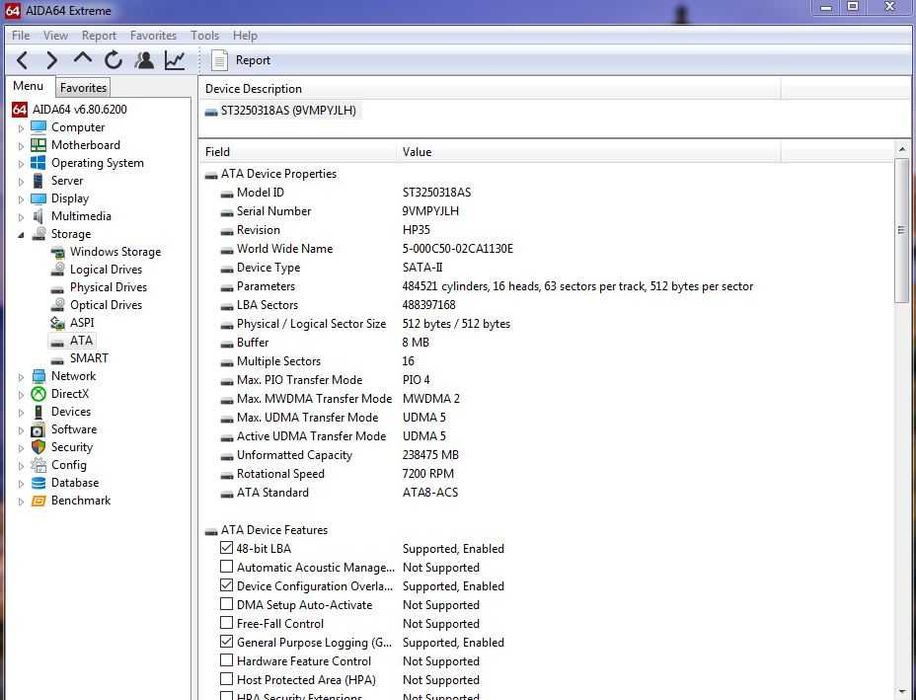Screen dimensions: 916x700
Task: Sort by the Value column header
Action: point(588,152)
